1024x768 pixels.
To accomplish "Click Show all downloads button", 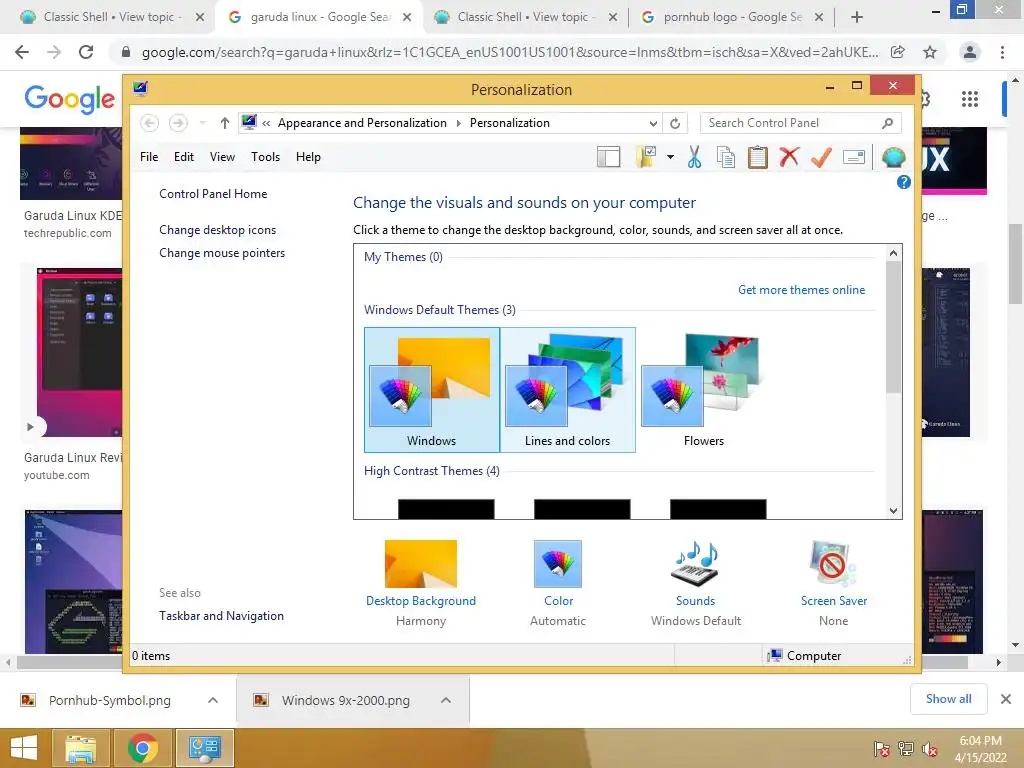I will (x=948, y=699).
